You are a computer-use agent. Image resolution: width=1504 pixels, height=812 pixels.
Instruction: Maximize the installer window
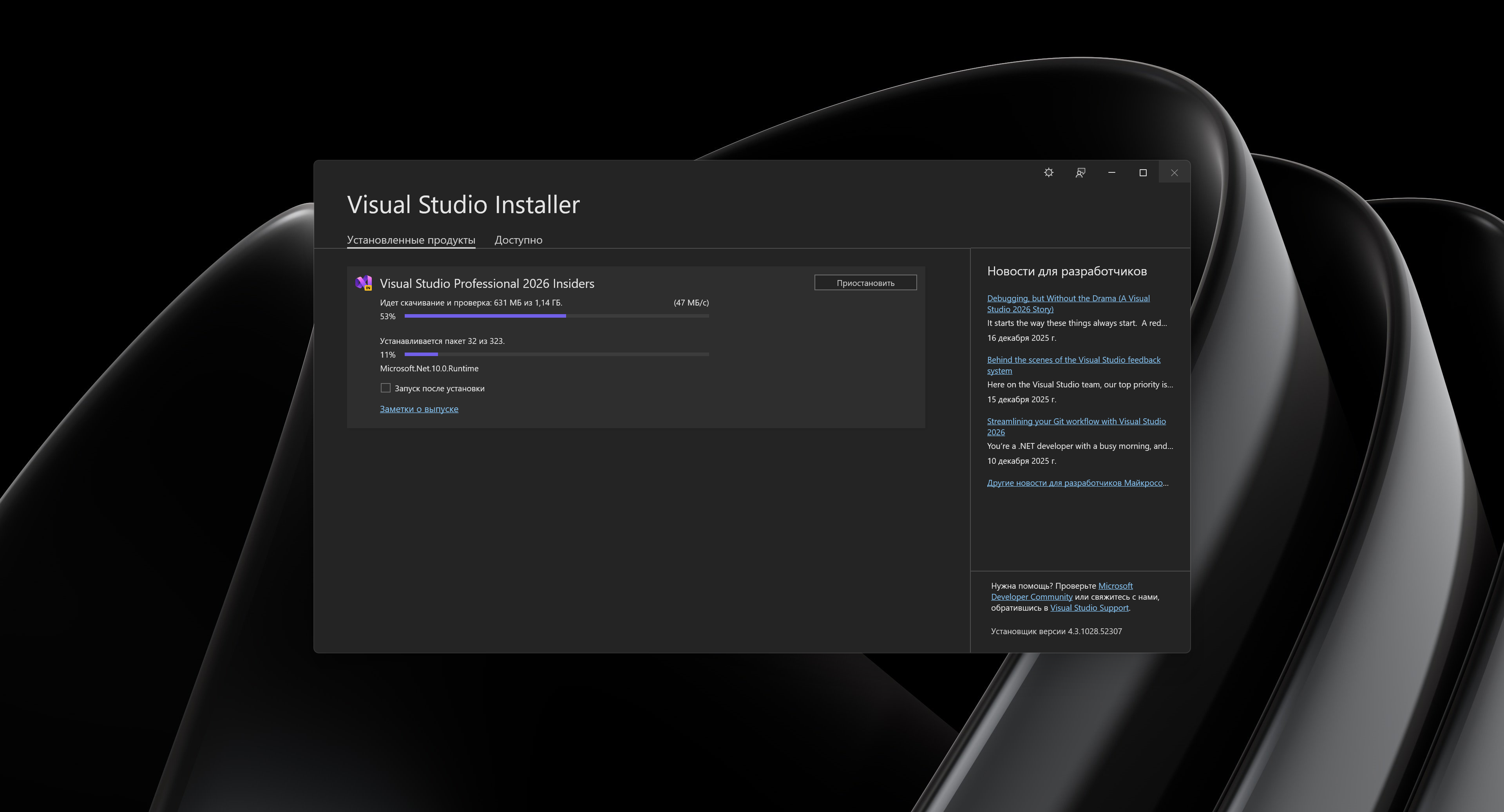tap(1143, 173)
